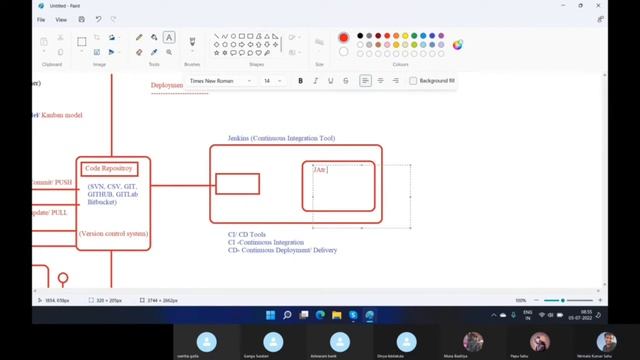Open the Edit colours wheel
Viewport: 640px width, 360px height.
coord(458,44)
